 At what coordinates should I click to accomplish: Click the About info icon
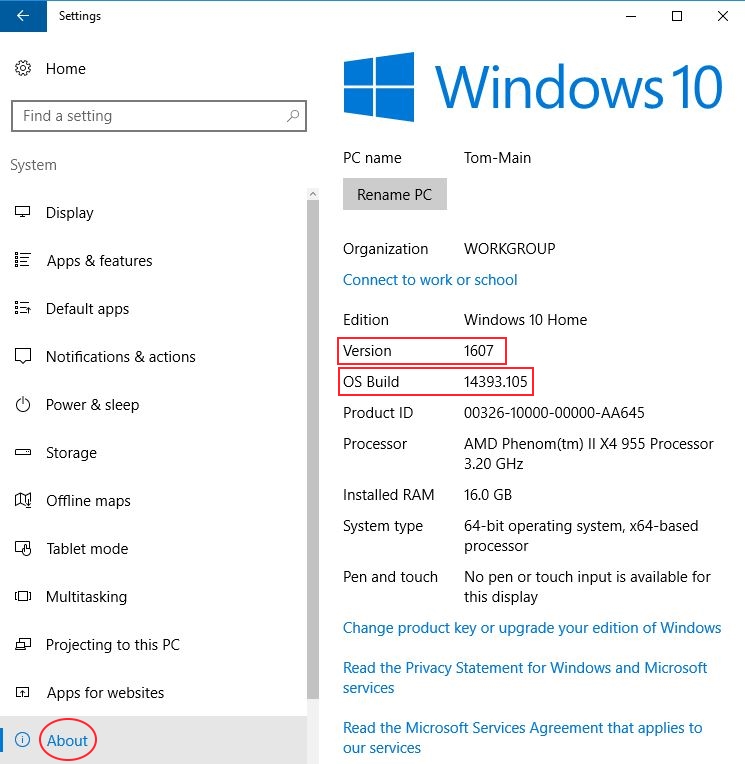22,740
